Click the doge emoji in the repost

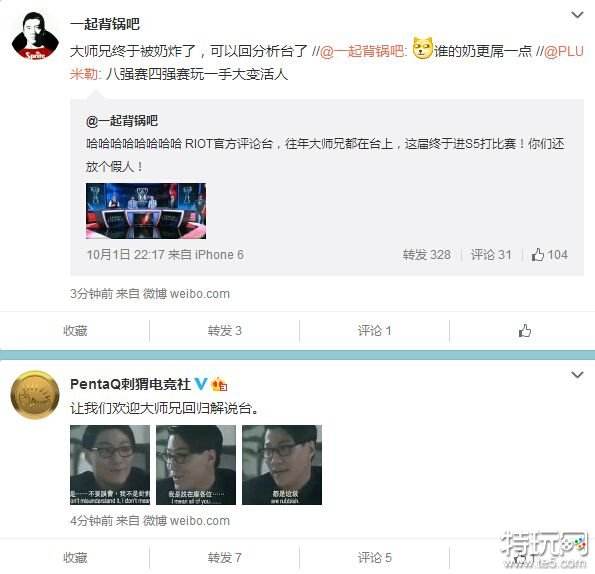422,49
